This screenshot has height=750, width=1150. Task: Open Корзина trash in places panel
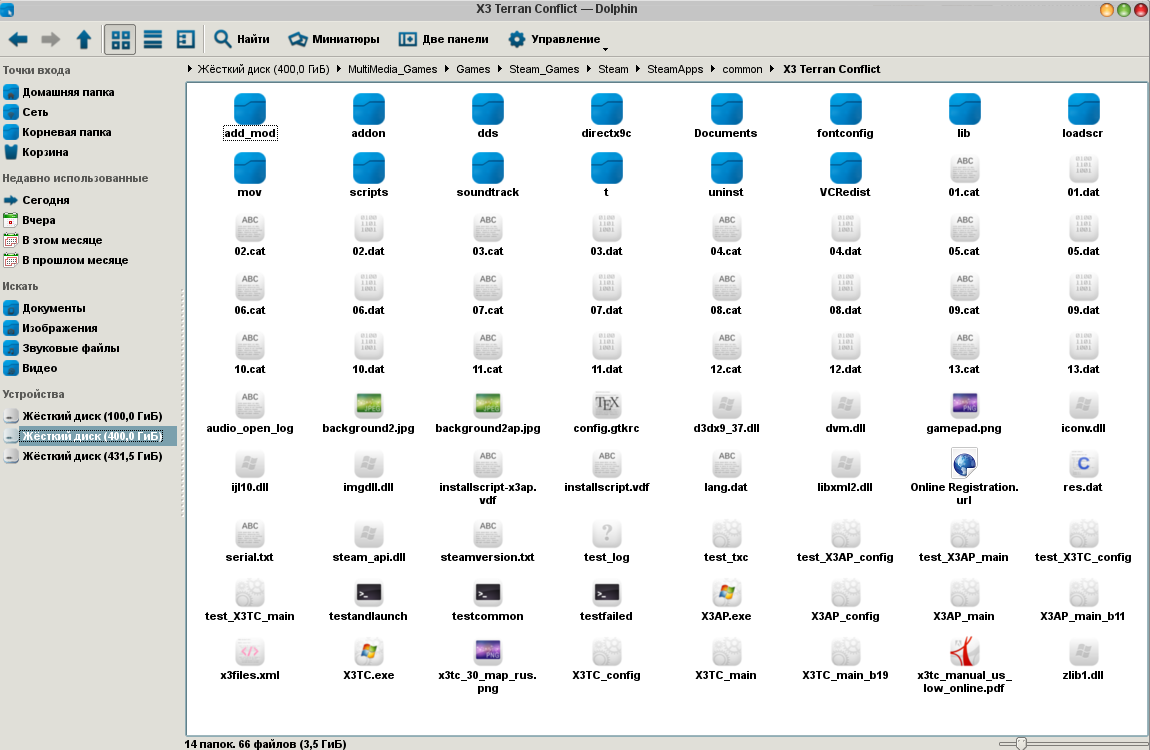37,152
